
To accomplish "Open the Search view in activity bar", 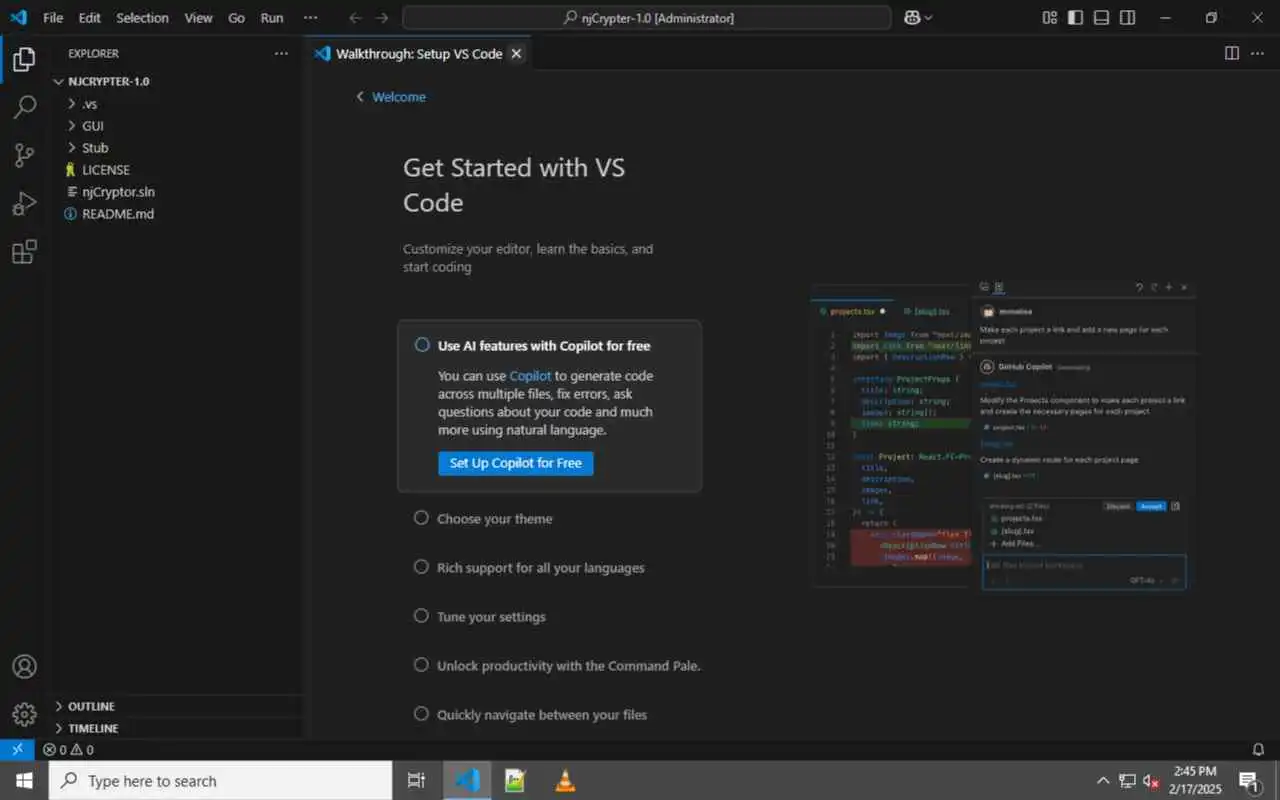I will 24,107.
